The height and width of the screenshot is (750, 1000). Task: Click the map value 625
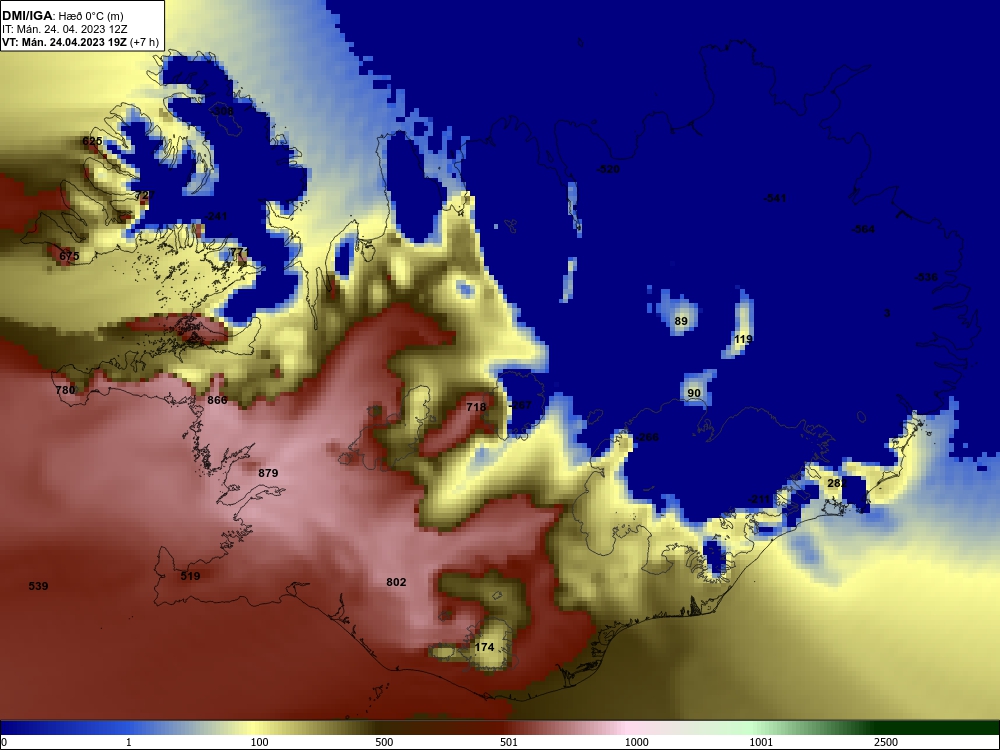tap(92, 141)
